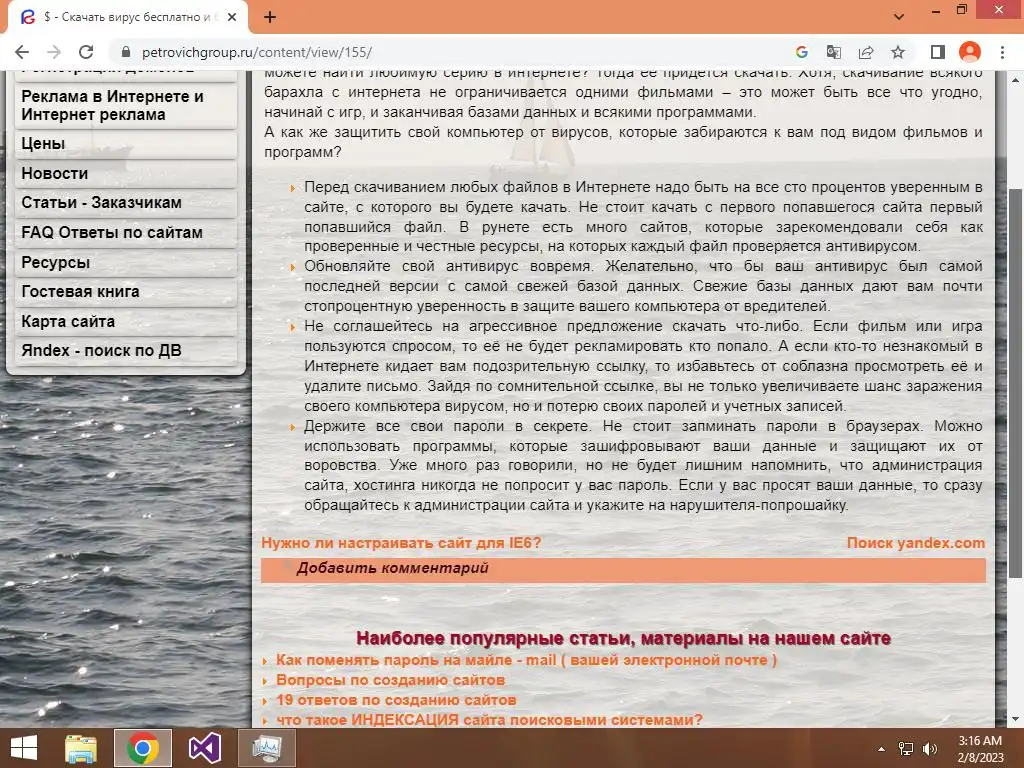The width and height of the screenshot is (1024, 768).
Task: Open что такое ИНДЕКСАЦИЯ сайта link
Action: pyautogui.click(x=489, y=720)
